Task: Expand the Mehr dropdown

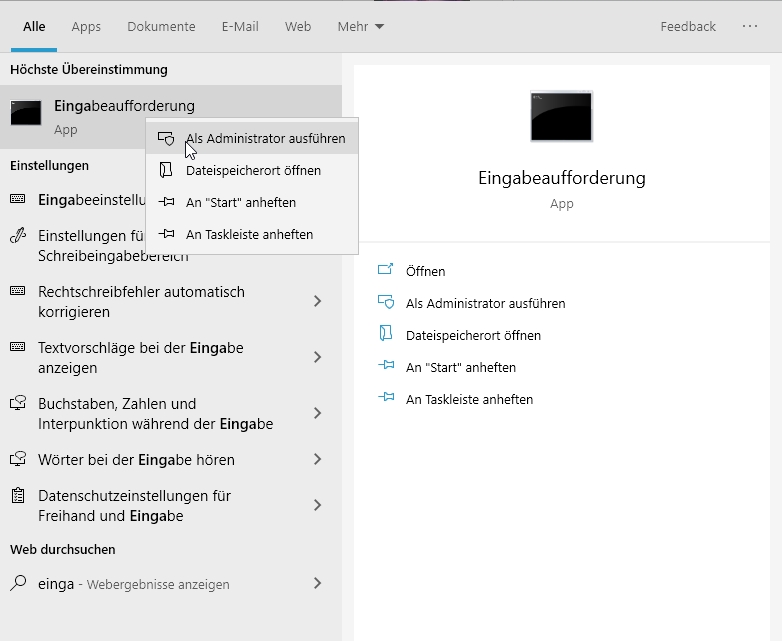Action: point(361,26)
